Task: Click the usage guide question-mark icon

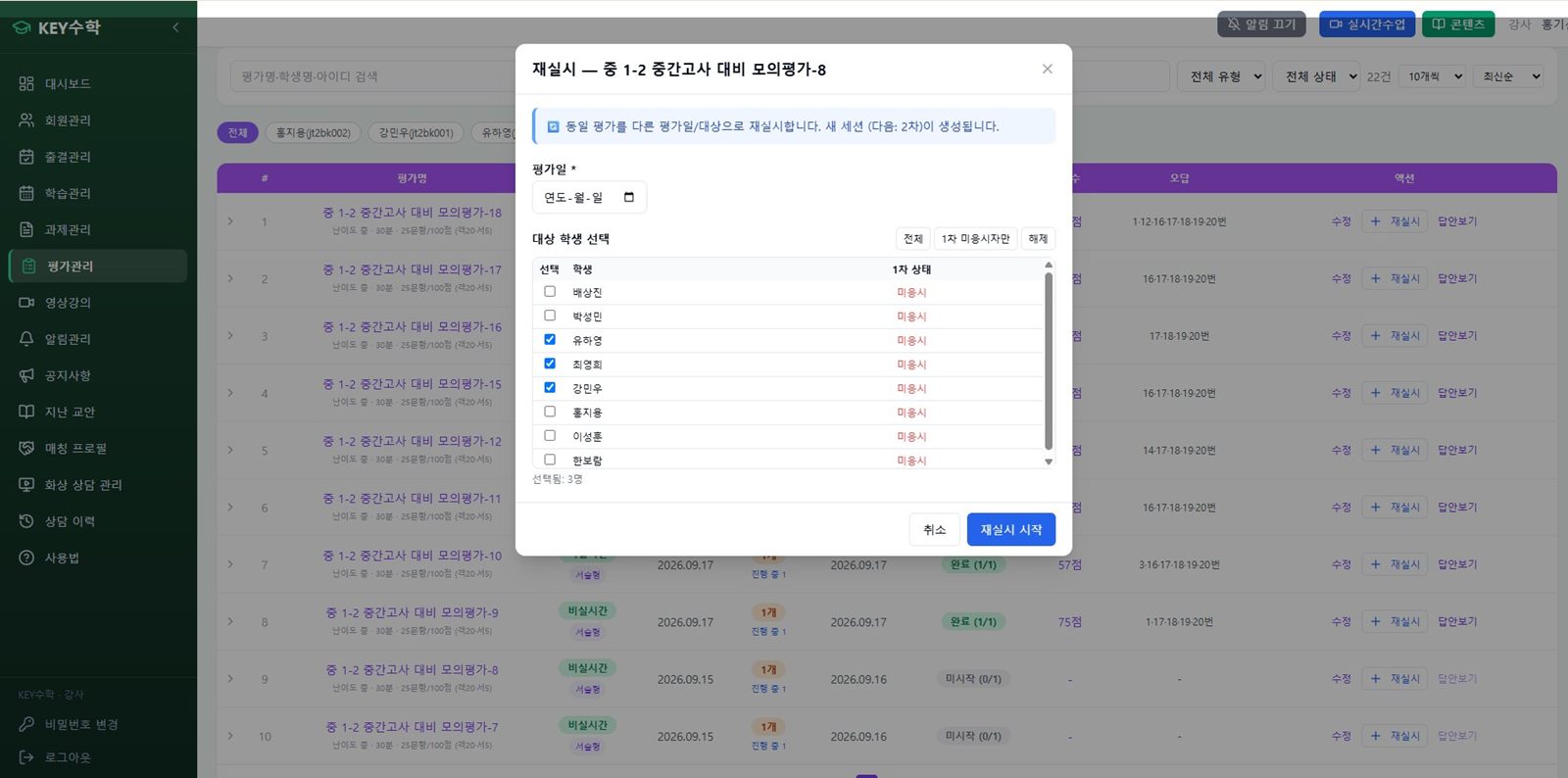Action: [x=26, y=558]
